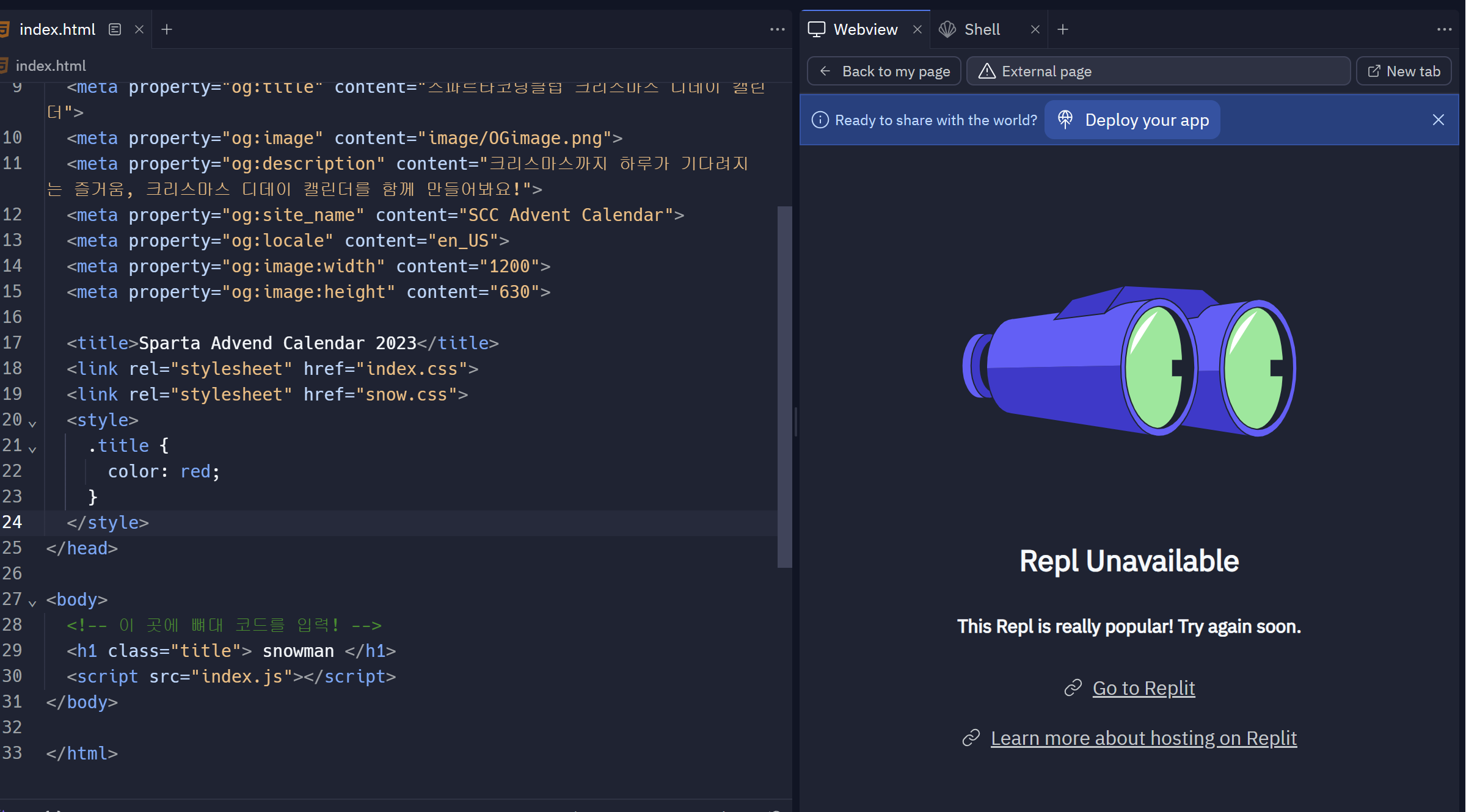Click the closing head tag on line 25
1466x812 pixels.
[82, 548]
